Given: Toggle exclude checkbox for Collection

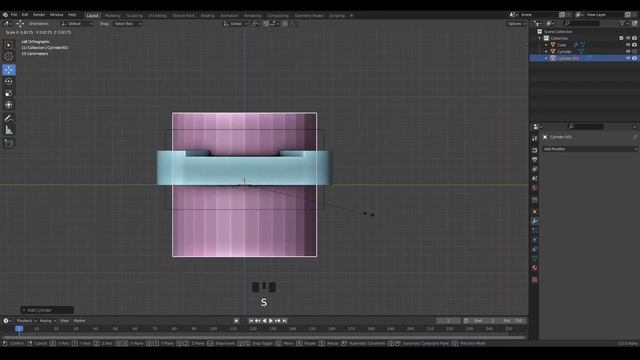Looking at the screenshot, I should click(621, 38).
